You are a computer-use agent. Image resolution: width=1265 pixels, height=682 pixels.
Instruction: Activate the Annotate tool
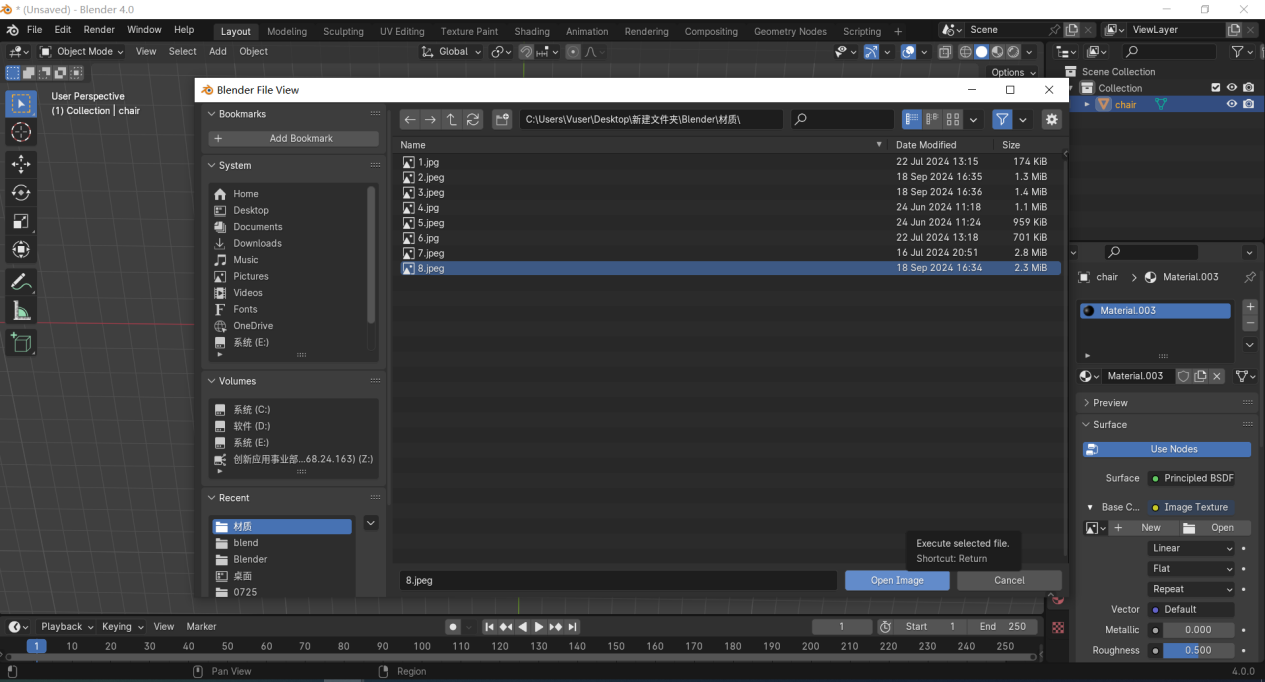(x=20, y=281)
